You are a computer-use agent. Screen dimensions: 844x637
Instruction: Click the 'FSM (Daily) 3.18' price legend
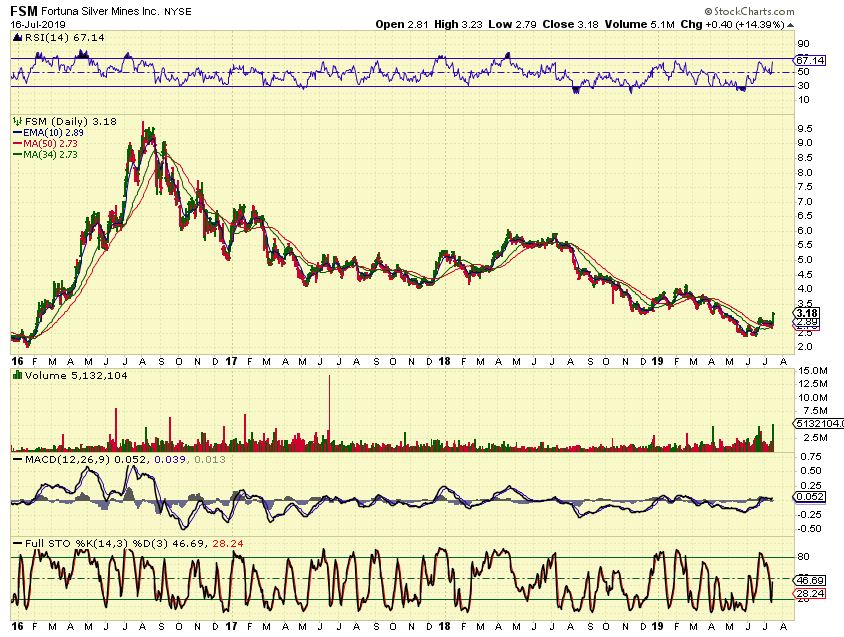pos(71,122)
